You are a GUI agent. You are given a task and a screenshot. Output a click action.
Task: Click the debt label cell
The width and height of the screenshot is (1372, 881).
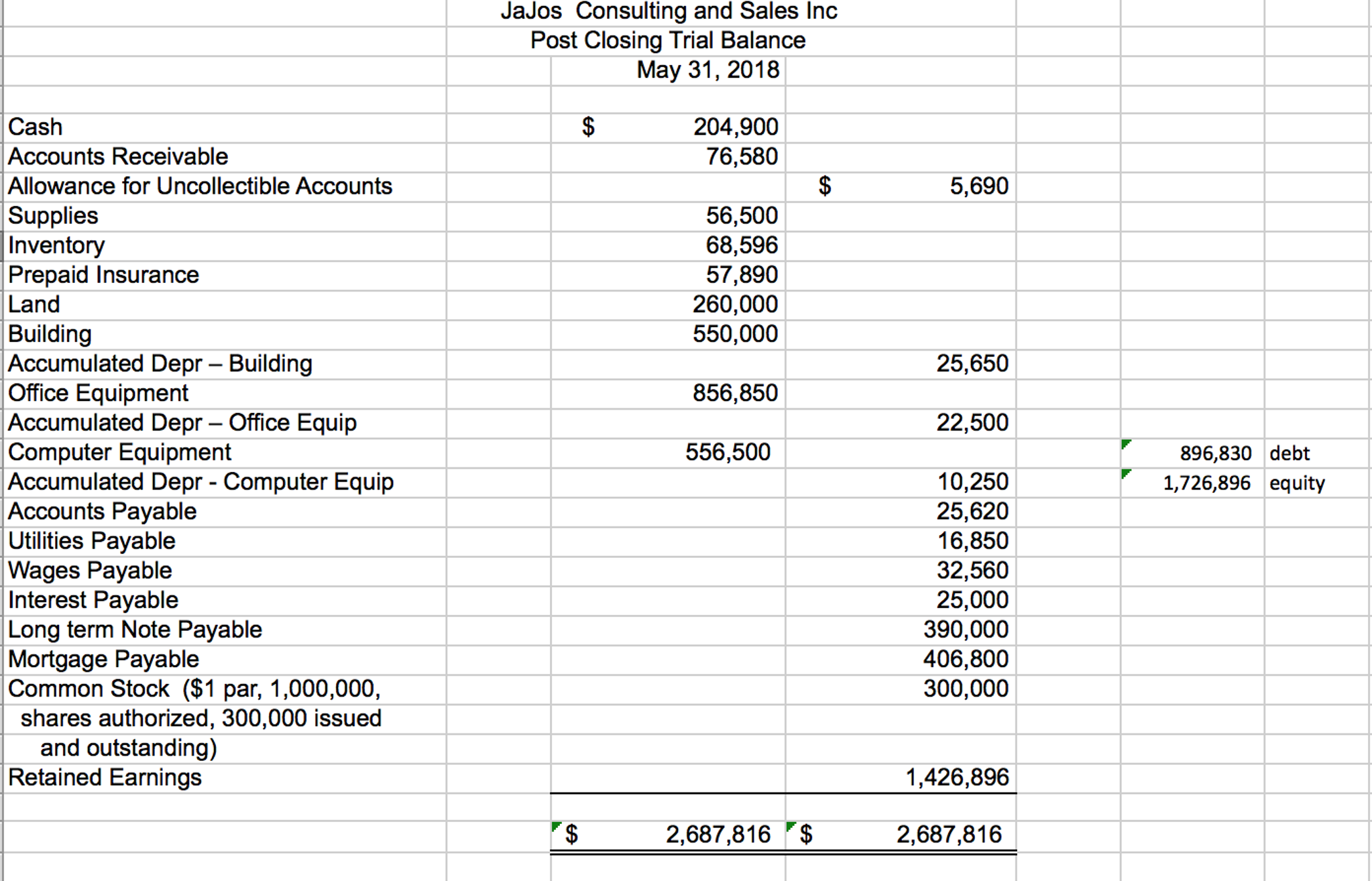point(1290,453)
